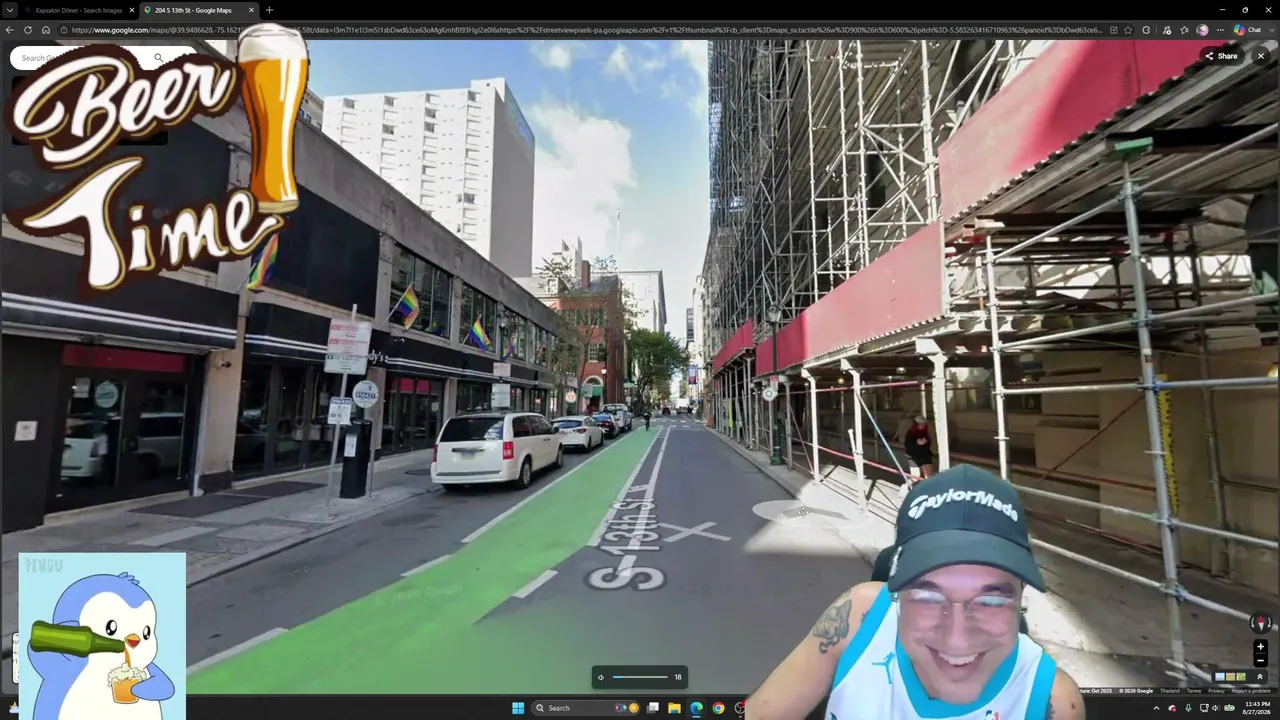Screen dimensions: 1280x720
Task: Open the browser profile avatar
Action: [x=1202, y=30]
